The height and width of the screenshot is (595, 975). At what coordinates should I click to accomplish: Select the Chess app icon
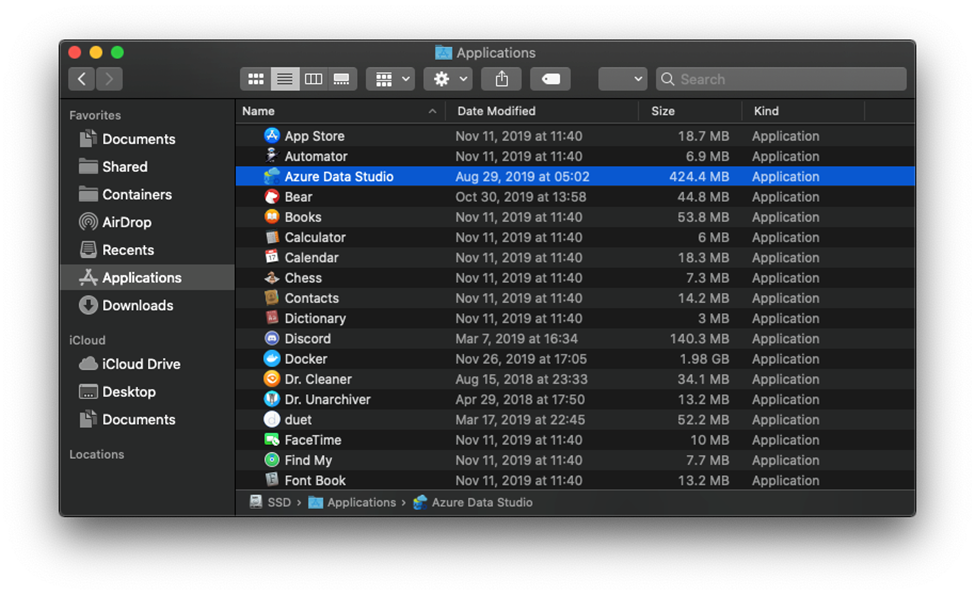pos(272,278)
